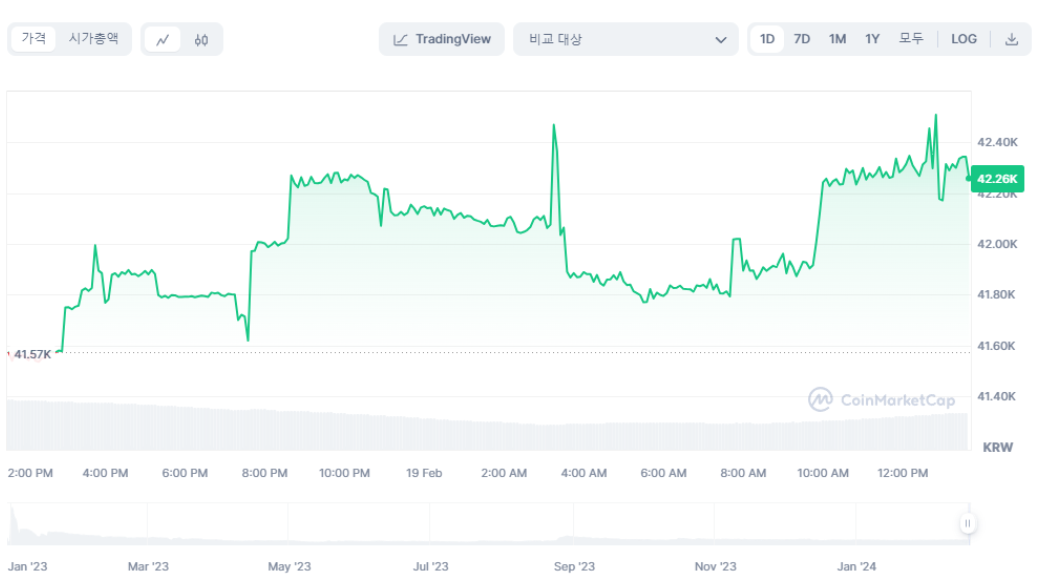This screenshot has width=1038, height=586.
Task: Grab the range slider handle at right edge
Action: (x=967, y=523)
